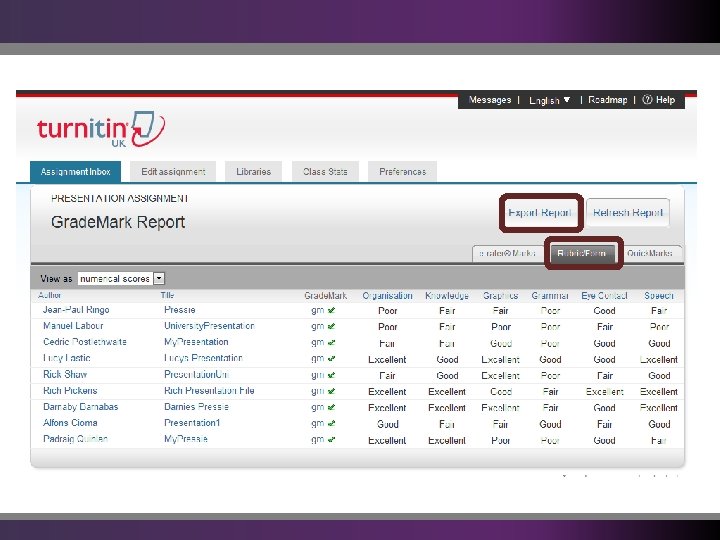Screen dimensions: 720x540
Task: Open the paper Barnies Pressie
Action: [x=196, y=407]
